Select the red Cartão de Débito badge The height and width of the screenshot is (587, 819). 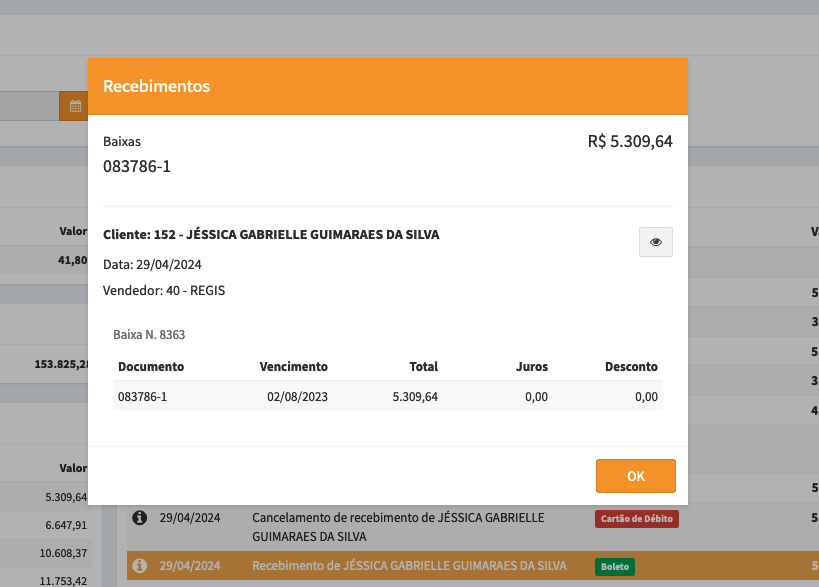[x=636, y=518]
